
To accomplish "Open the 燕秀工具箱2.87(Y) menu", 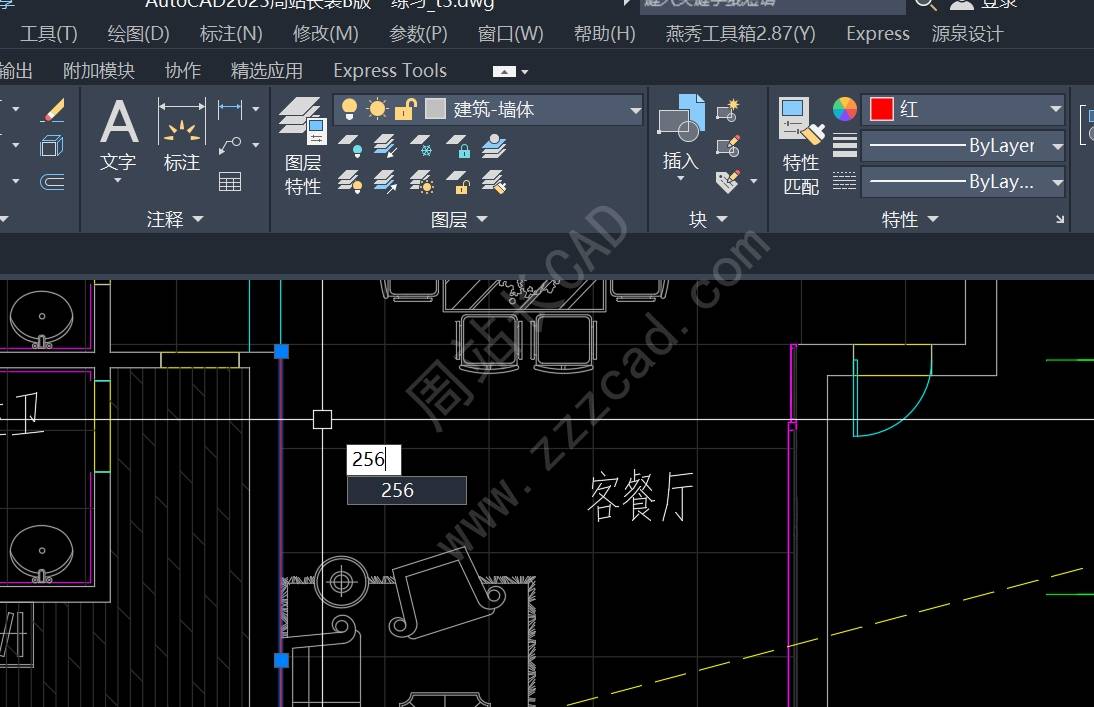I will tap(740, 34).
